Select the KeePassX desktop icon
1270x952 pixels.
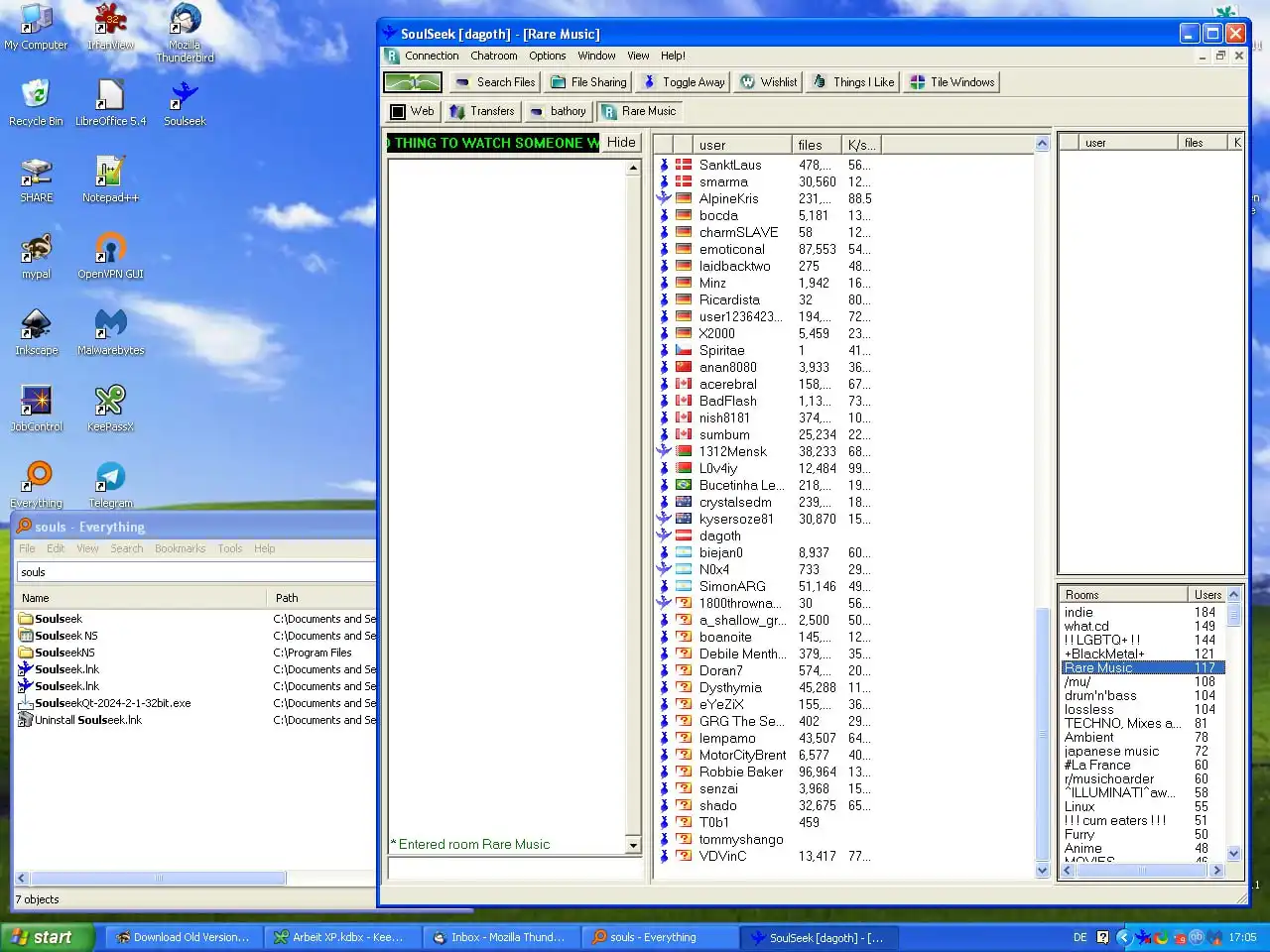110,409
